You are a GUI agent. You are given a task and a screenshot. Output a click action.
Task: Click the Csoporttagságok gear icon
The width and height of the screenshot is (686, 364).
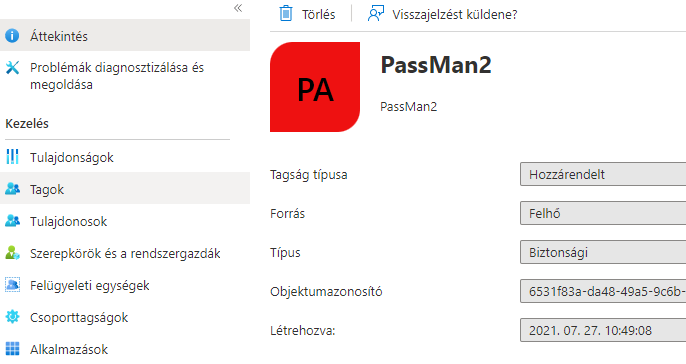tap(12, 317)
